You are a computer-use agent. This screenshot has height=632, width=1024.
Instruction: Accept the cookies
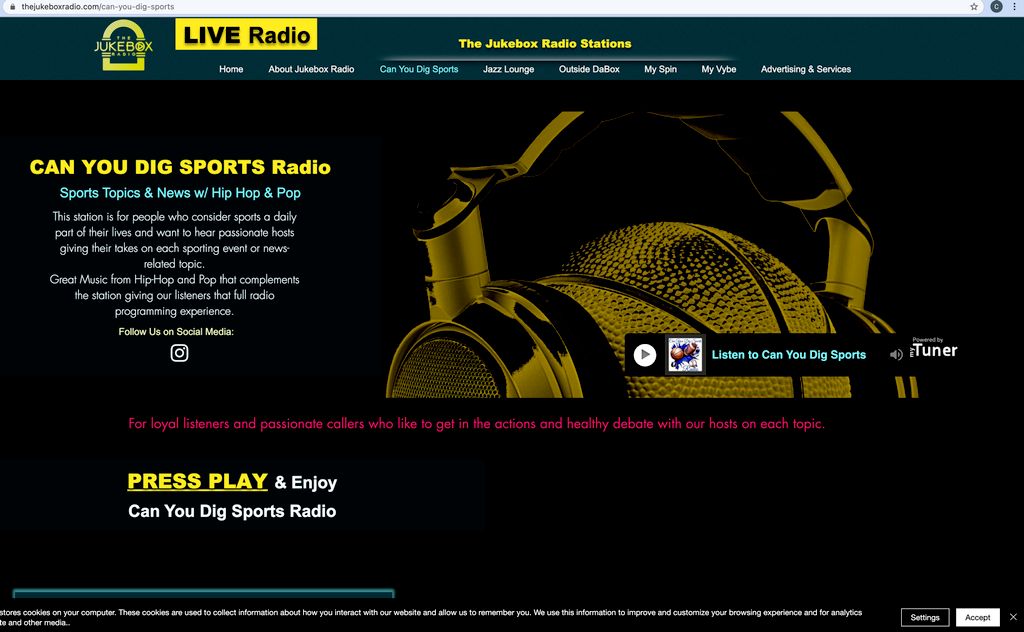pos(978,617)
